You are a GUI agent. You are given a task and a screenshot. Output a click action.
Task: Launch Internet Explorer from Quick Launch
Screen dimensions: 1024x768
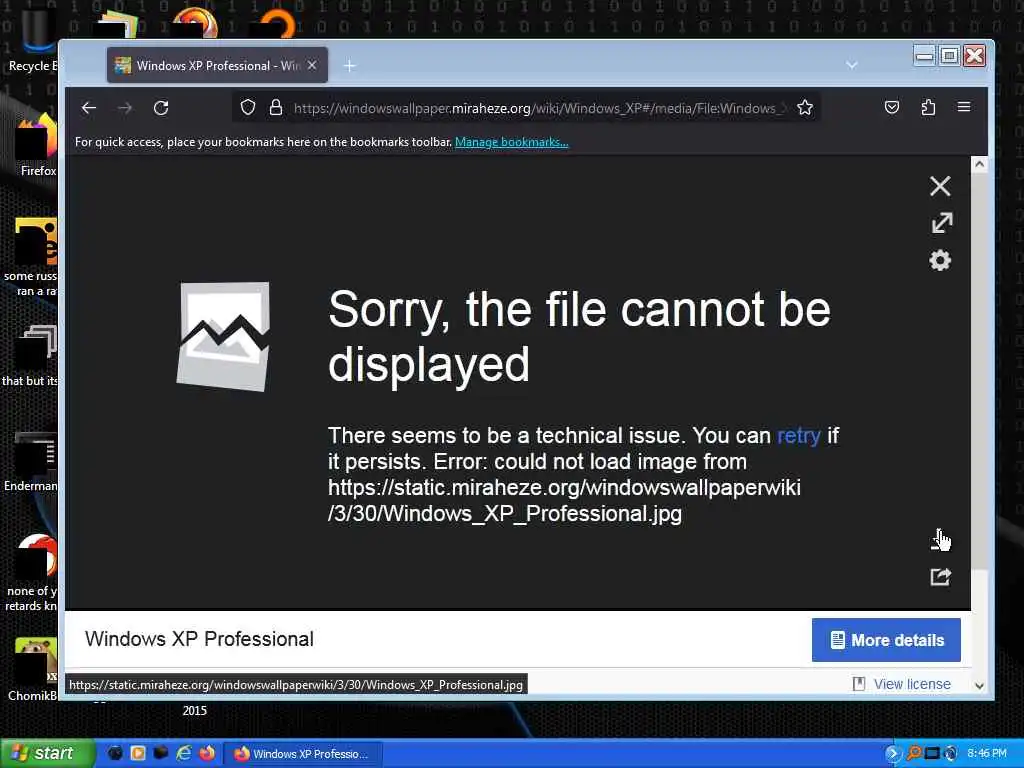[184, 754]
